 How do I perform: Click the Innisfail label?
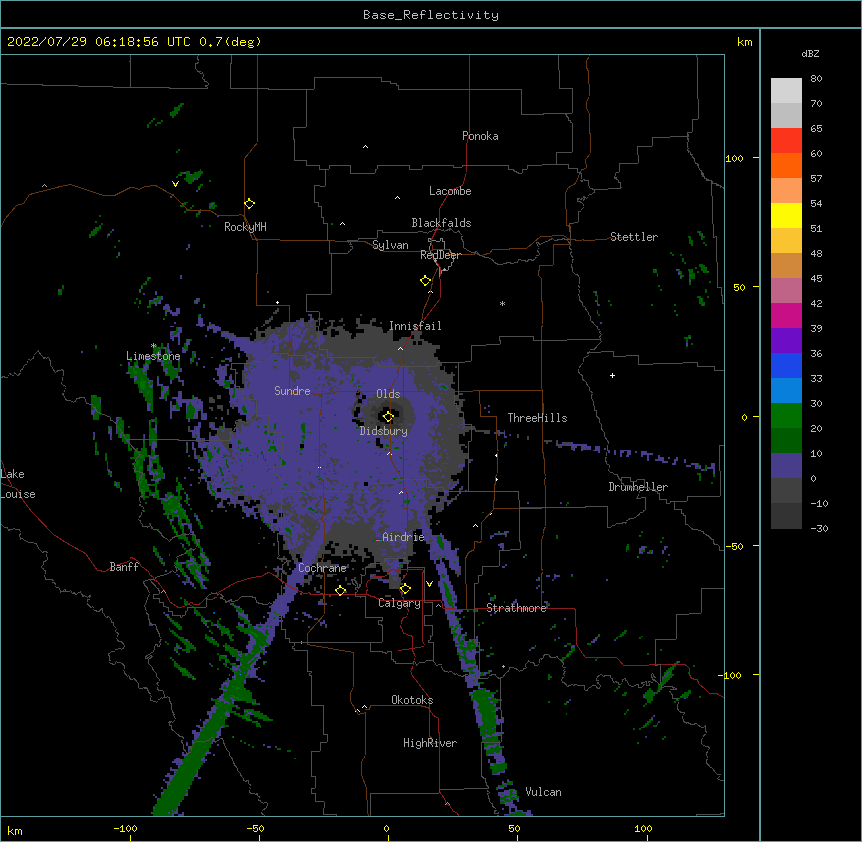415,326
